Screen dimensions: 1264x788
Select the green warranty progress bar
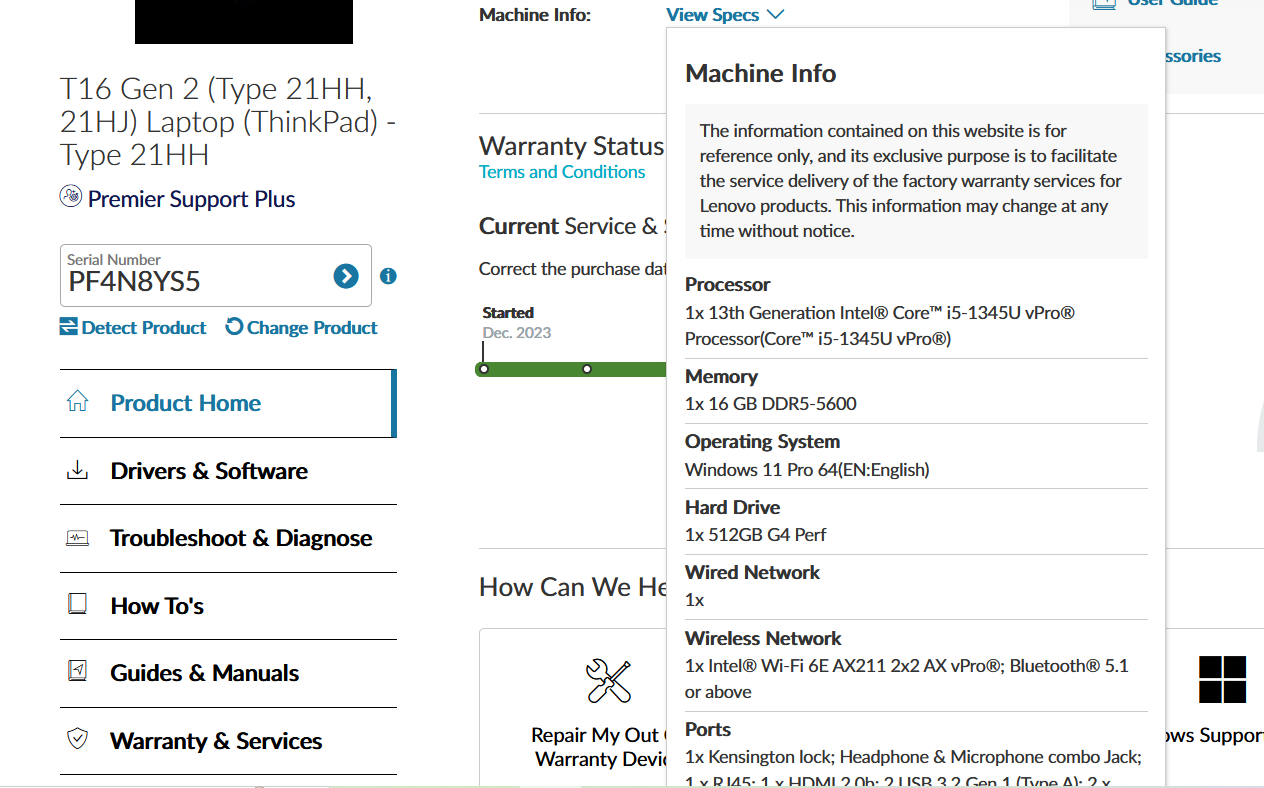pyautogui.click(x=571, y=369)
